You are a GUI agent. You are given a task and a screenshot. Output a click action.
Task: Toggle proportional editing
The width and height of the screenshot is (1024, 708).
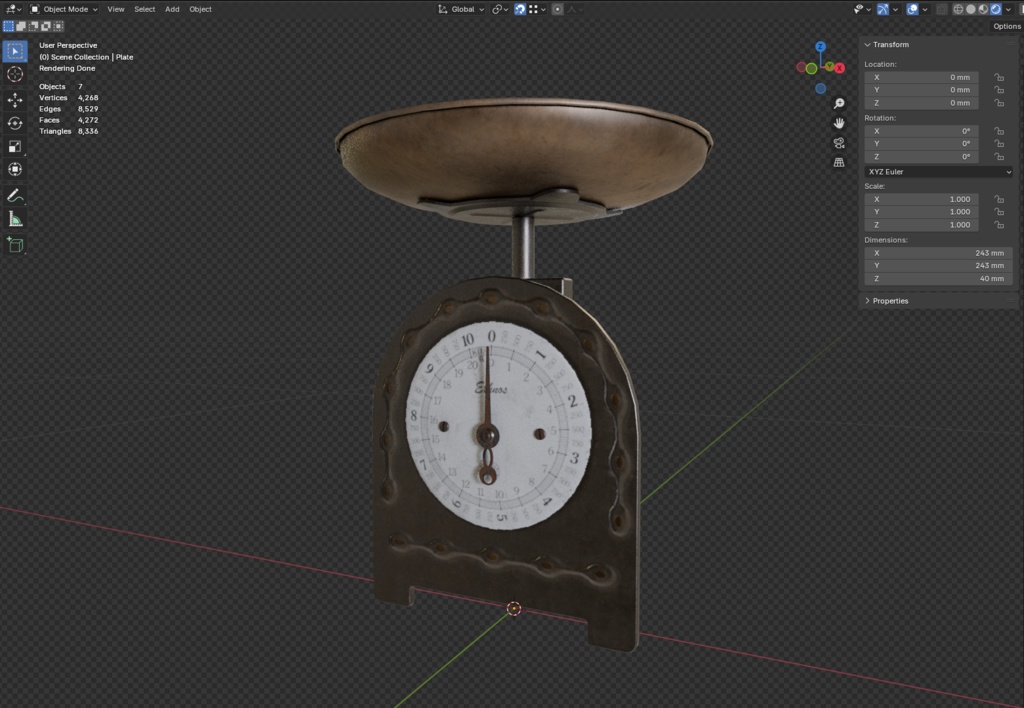(557, 9)
